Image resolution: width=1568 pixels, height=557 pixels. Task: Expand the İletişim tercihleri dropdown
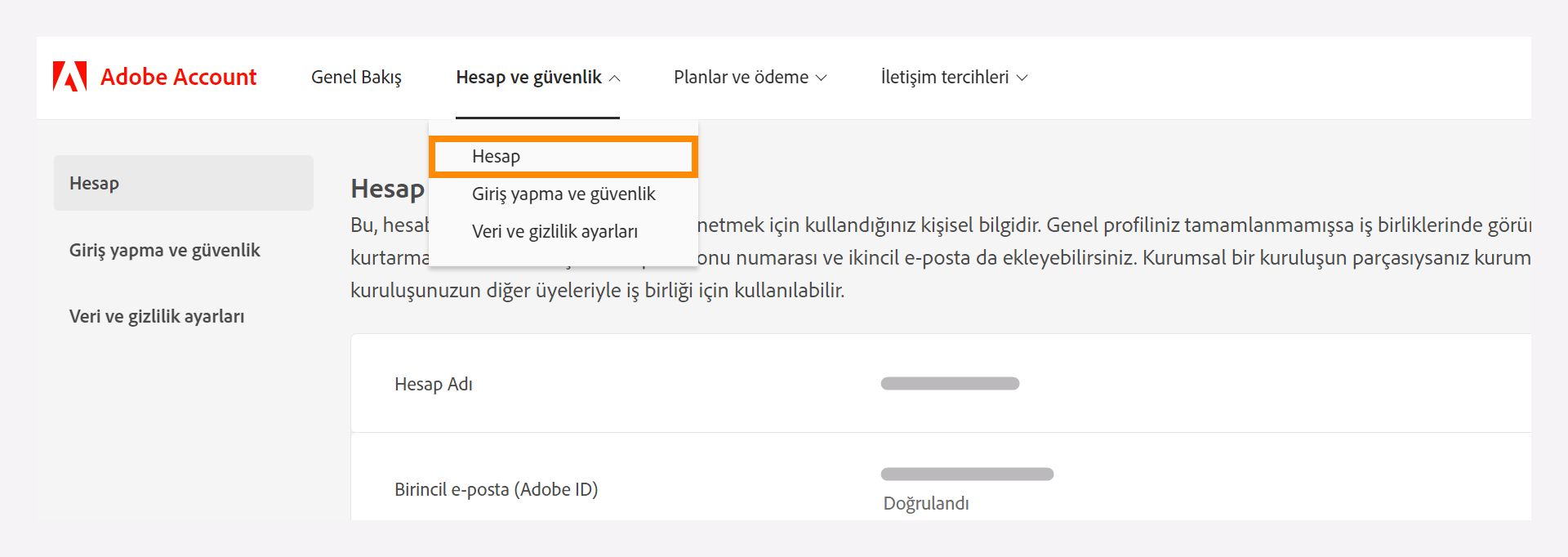(955, 77)
